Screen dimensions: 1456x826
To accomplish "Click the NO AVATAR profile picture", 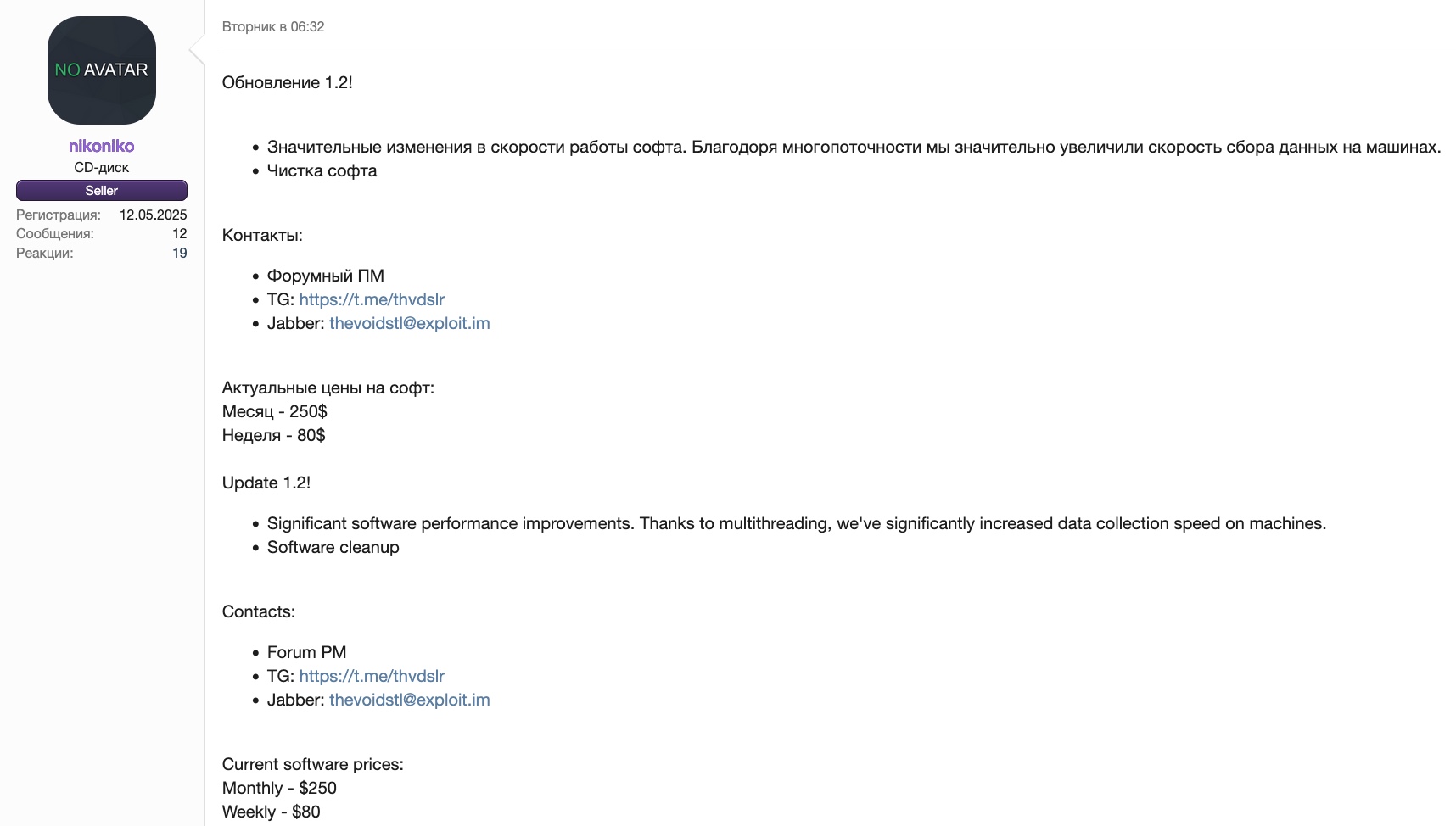I will coord(102,70).
